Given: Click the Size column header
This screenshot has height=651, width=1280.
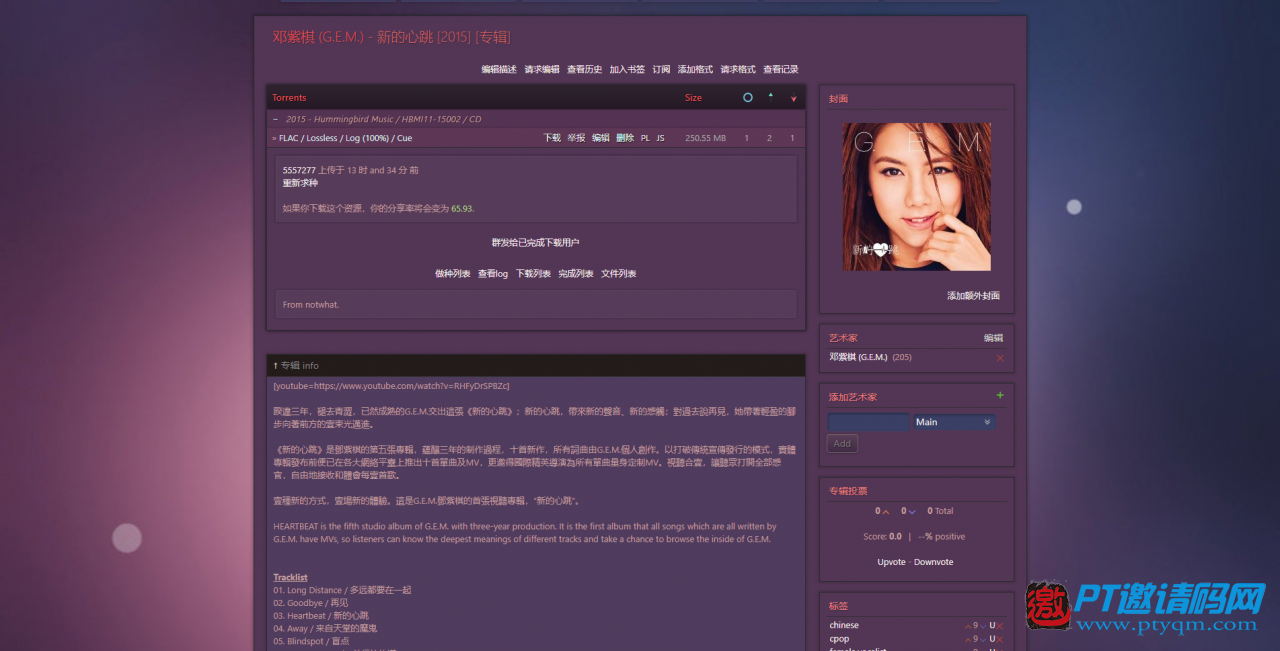Looking at the screenshot, I should 693,98.
